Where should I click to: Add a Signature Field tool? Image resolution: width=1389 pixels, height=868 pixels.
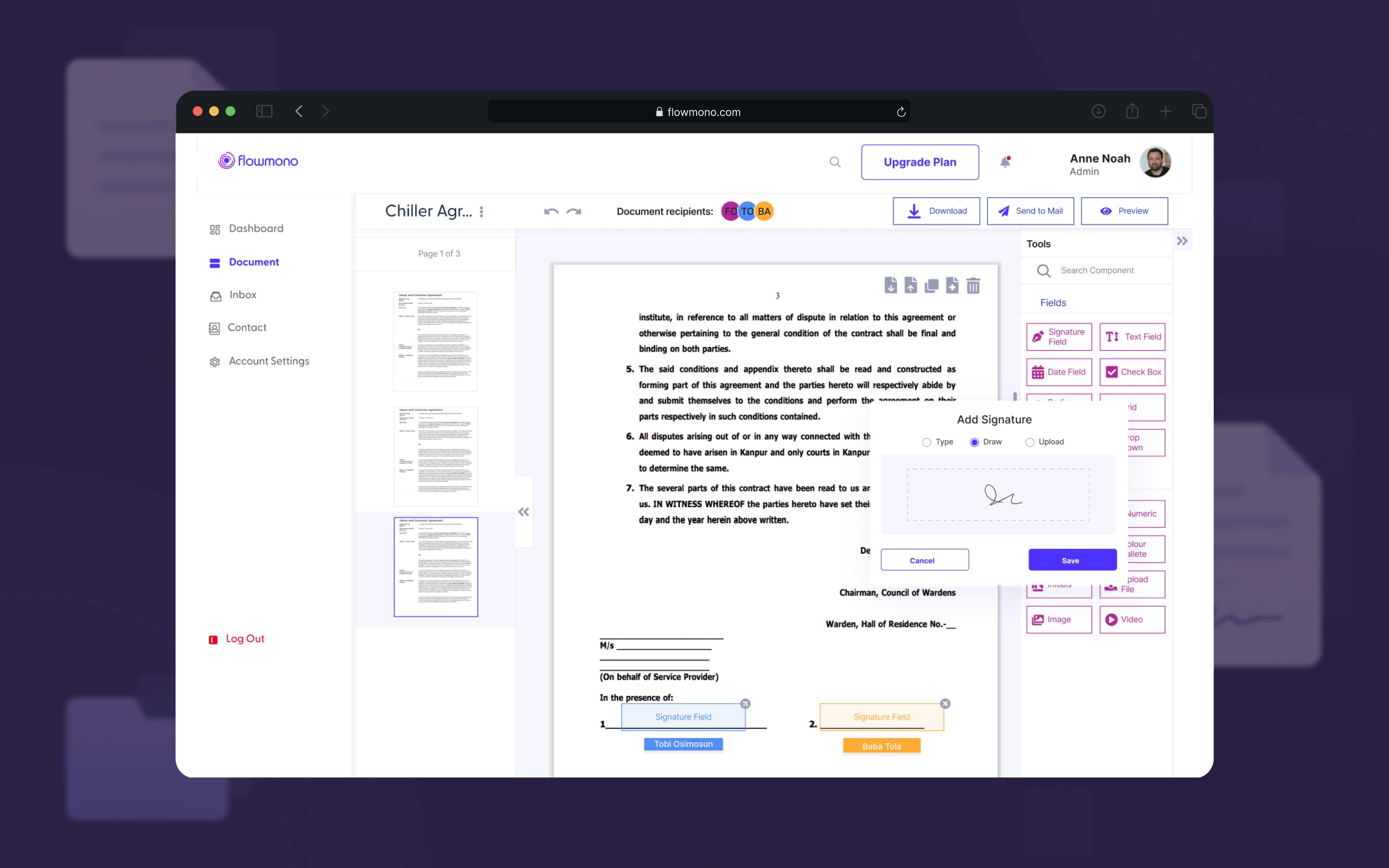(1059, 337)
